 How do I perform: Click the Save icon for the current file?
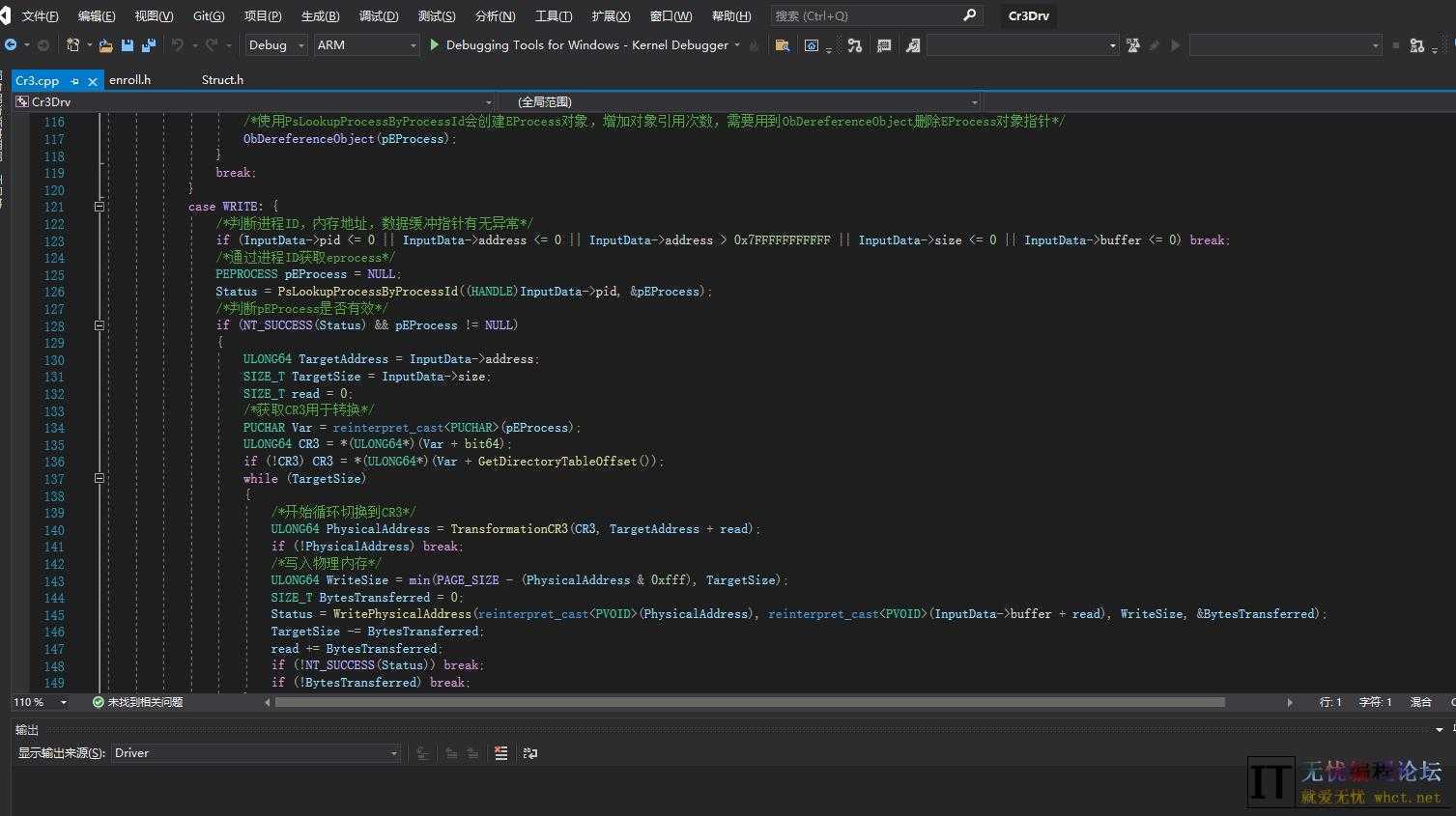click(x=127, y=44)
